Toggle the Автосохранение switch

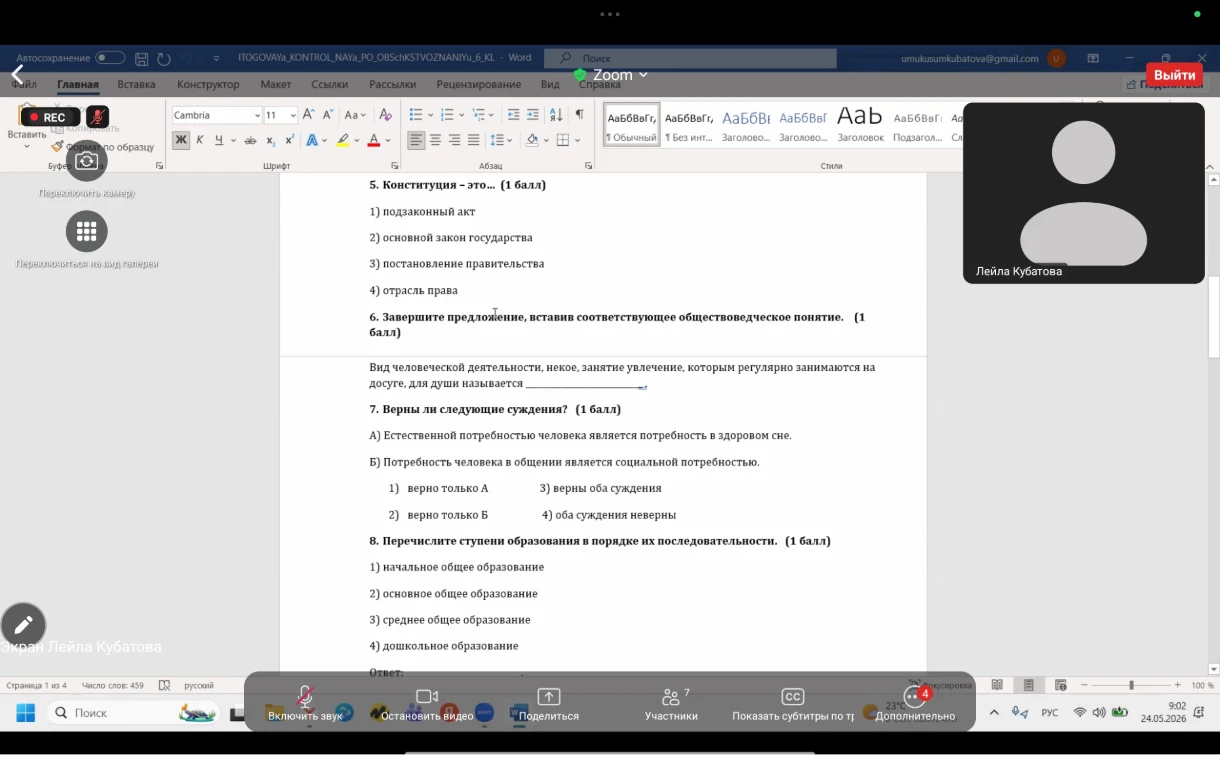pyautogui.click(x=110, y=58)
